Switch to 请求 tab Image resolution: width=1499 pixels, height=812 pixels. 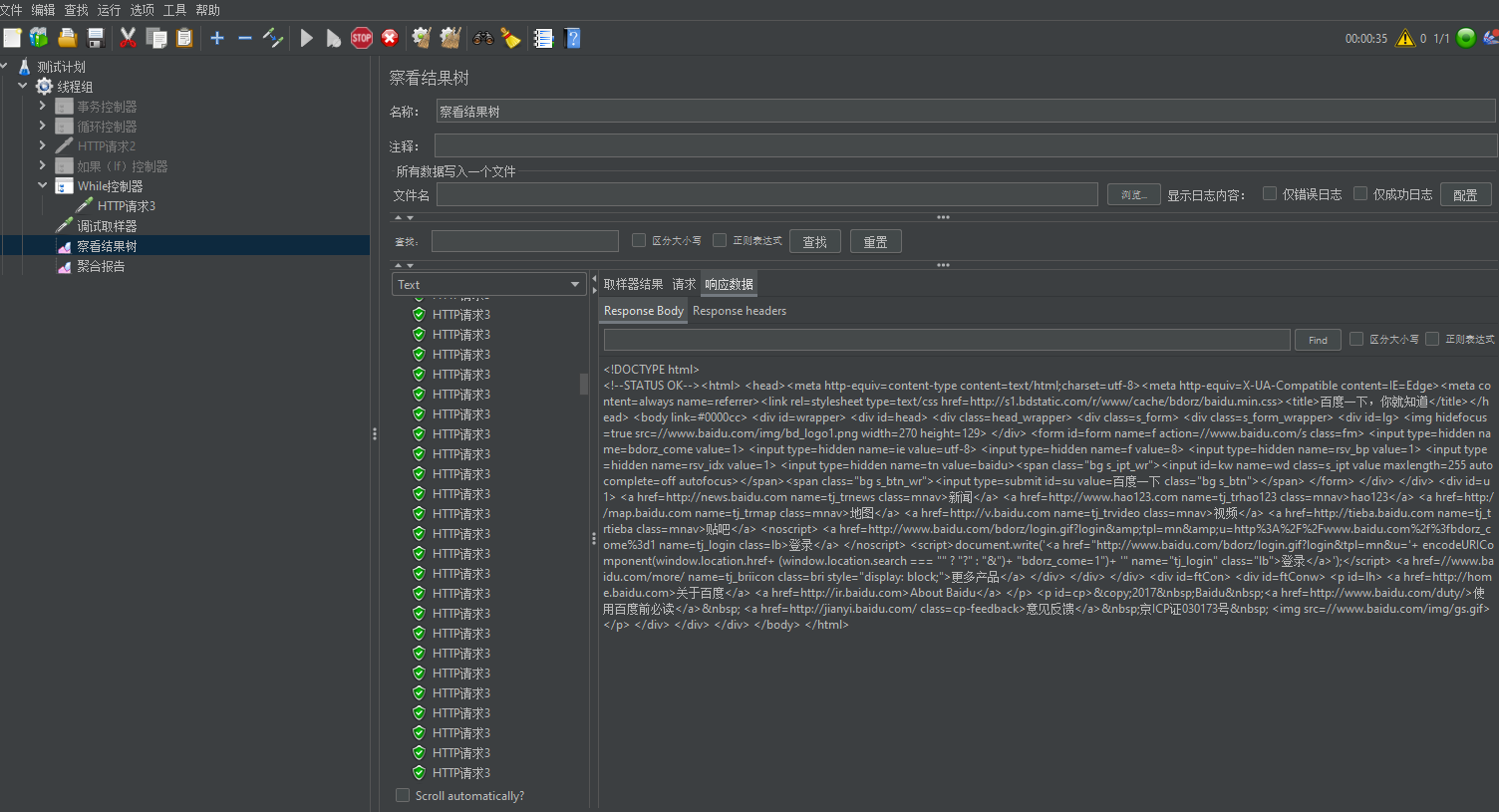click(684, 284)
